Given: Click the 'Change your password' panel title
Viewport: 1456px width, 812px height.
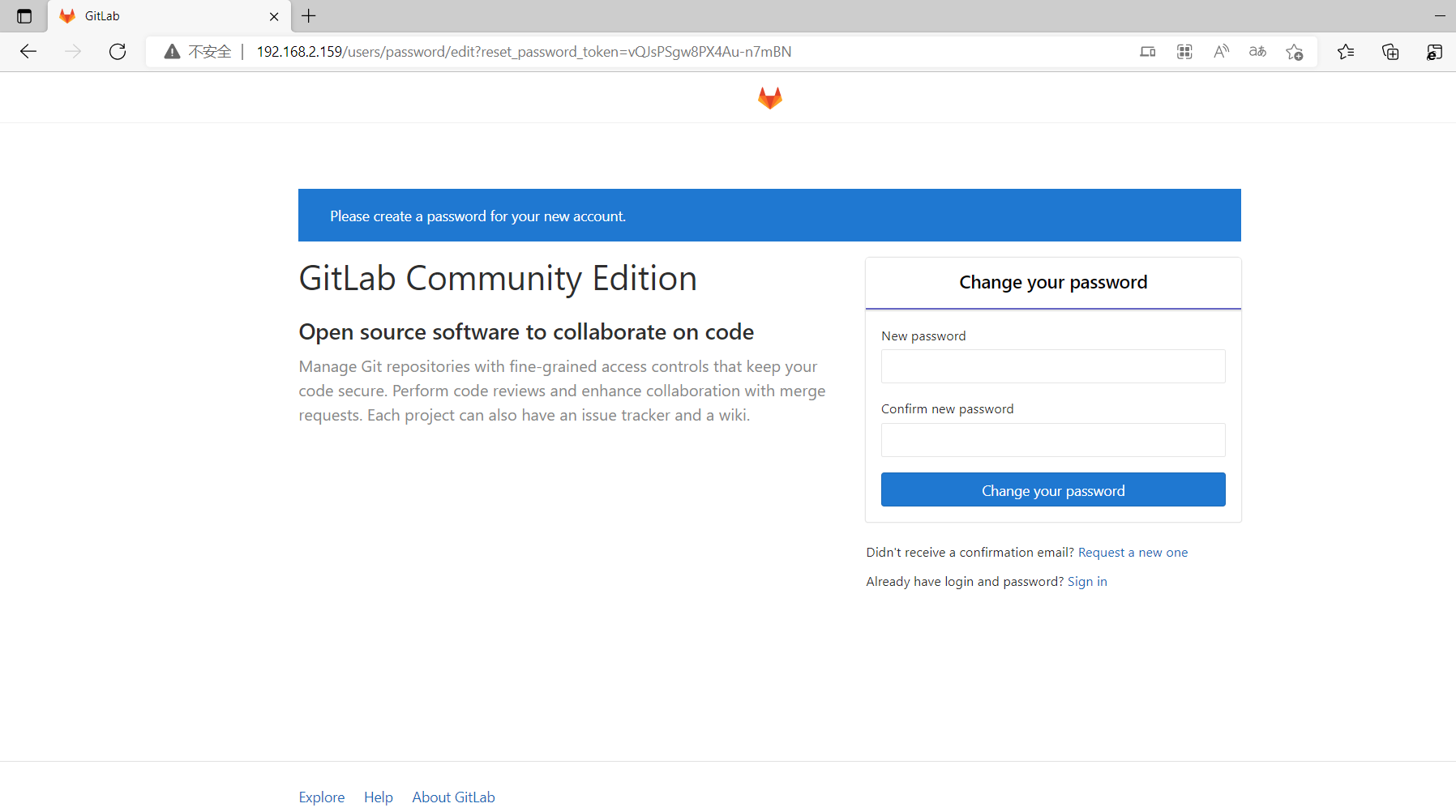Looking at the screenshot, I should pyautogui.click(x=1053, y=282).
